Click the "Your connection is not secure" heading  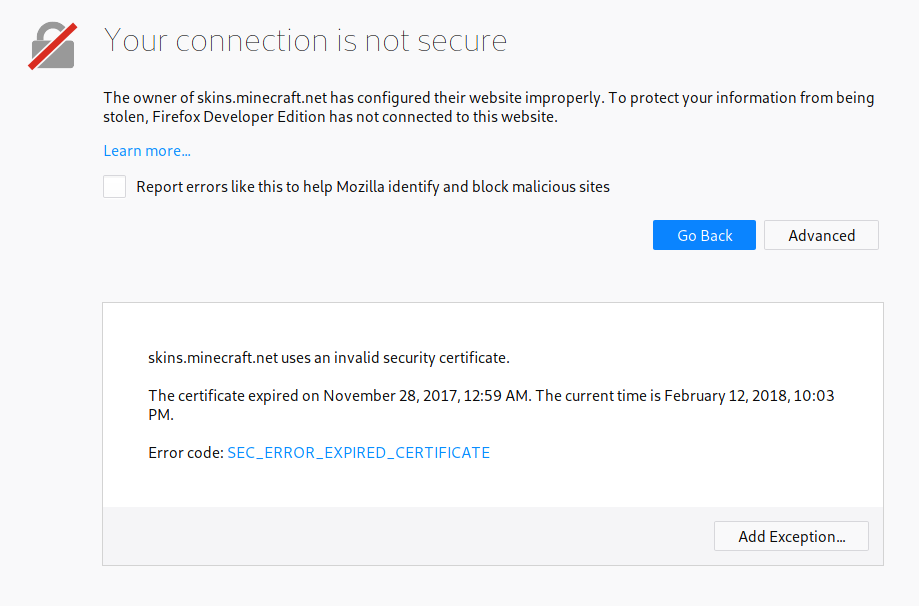click(x=305, y=41)
